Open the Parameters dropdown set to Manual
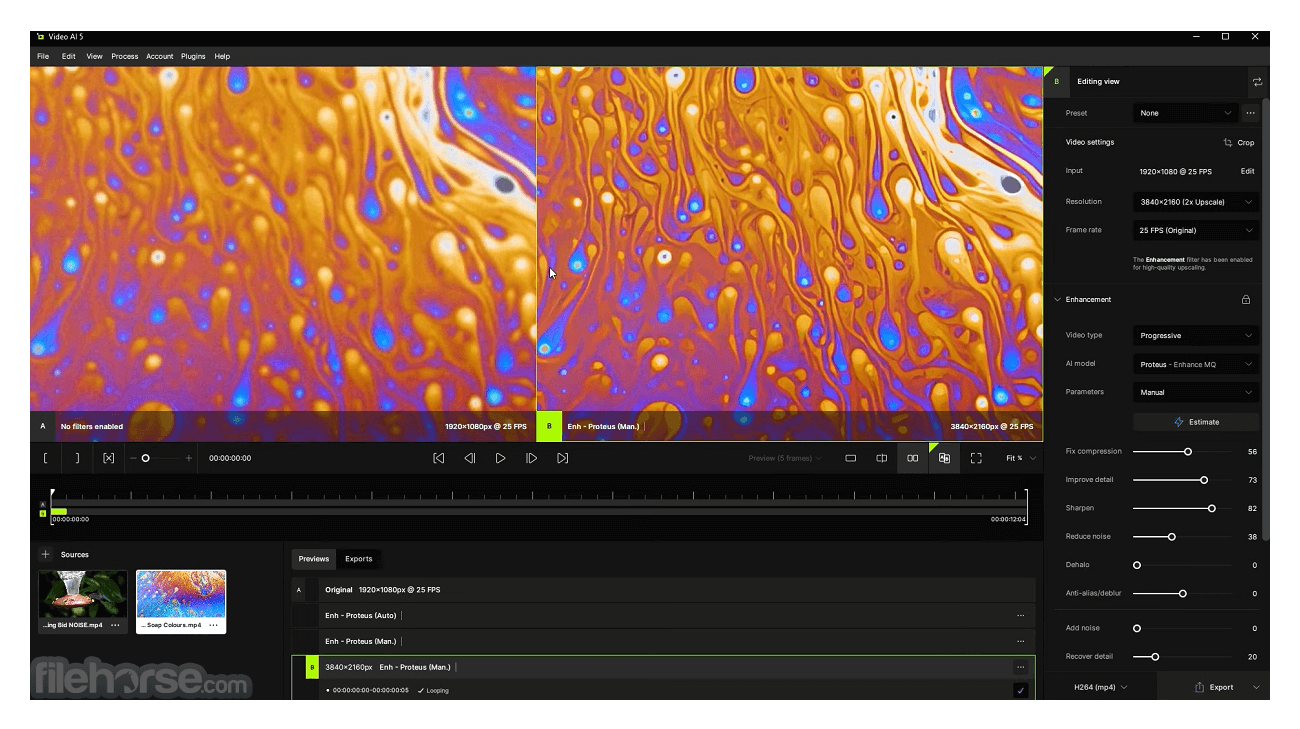Viewport: 1300px width, 729px height. [x=1196, y=392]
